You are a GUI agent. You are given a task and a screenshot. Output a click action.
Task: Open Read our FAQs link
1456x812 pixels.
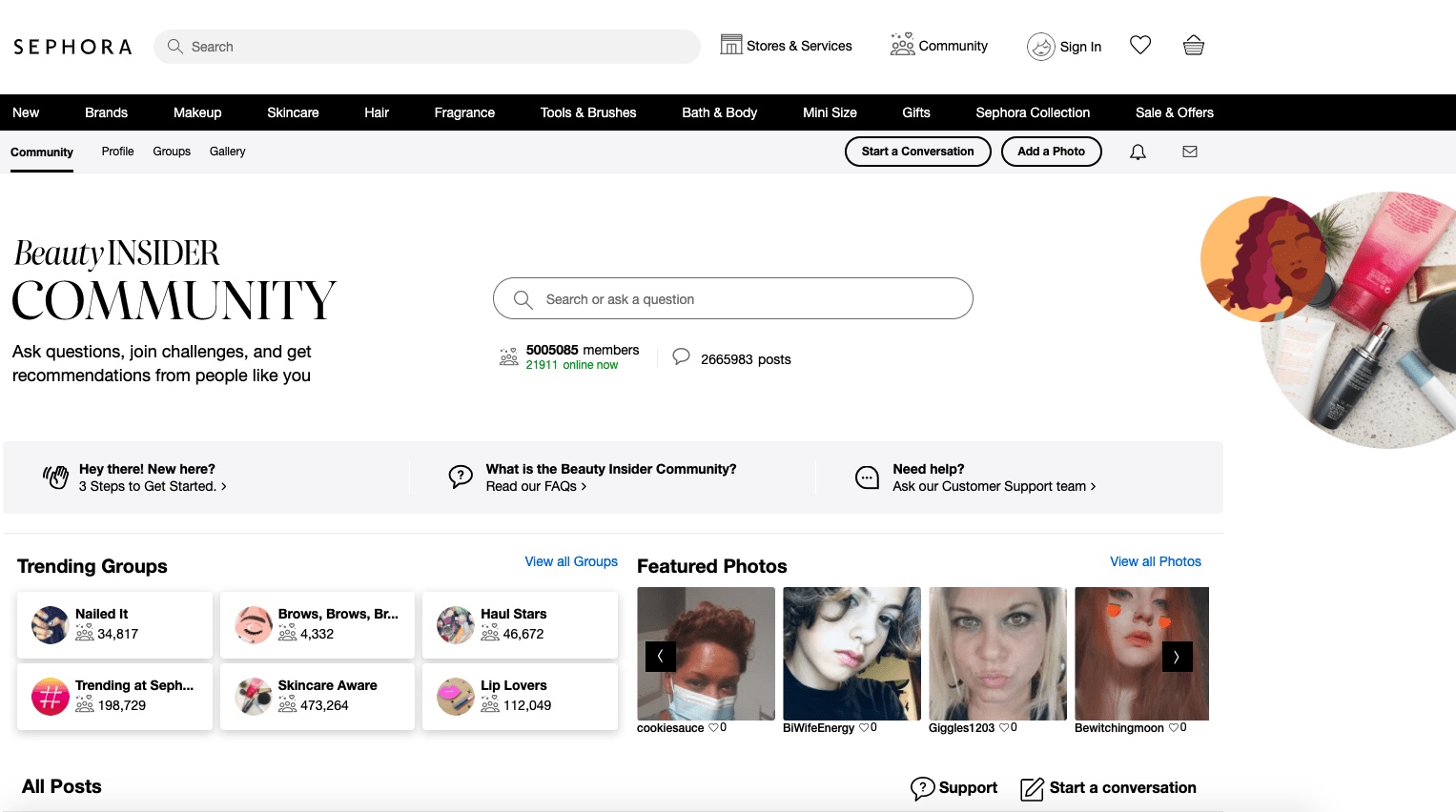536,486
